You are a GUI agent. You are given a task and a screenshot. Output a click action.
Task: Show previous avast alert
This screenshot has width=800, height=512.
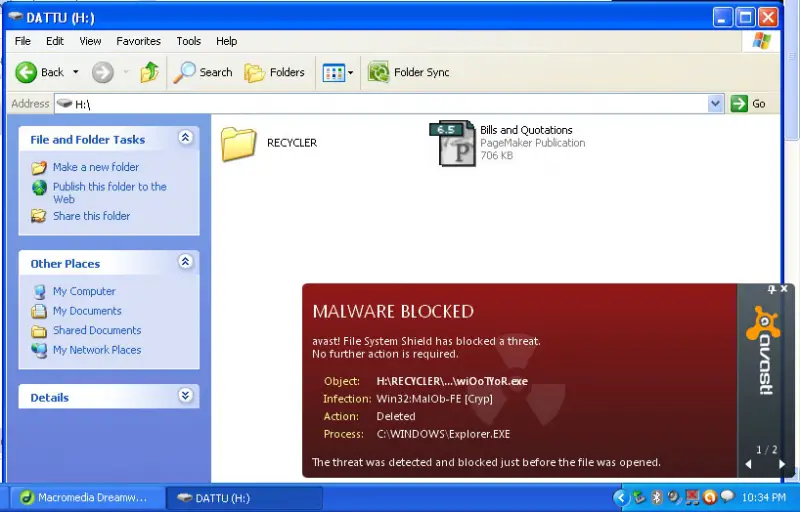(748, 464)
